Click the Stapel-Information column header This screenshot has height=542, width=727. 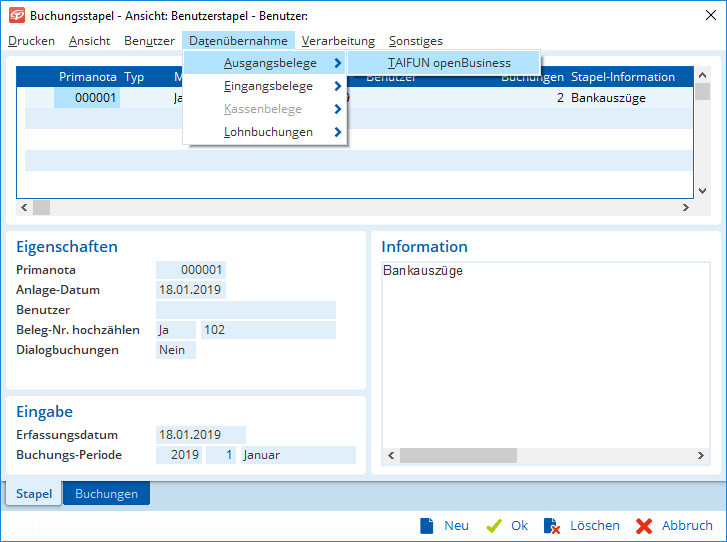[623, 77]
